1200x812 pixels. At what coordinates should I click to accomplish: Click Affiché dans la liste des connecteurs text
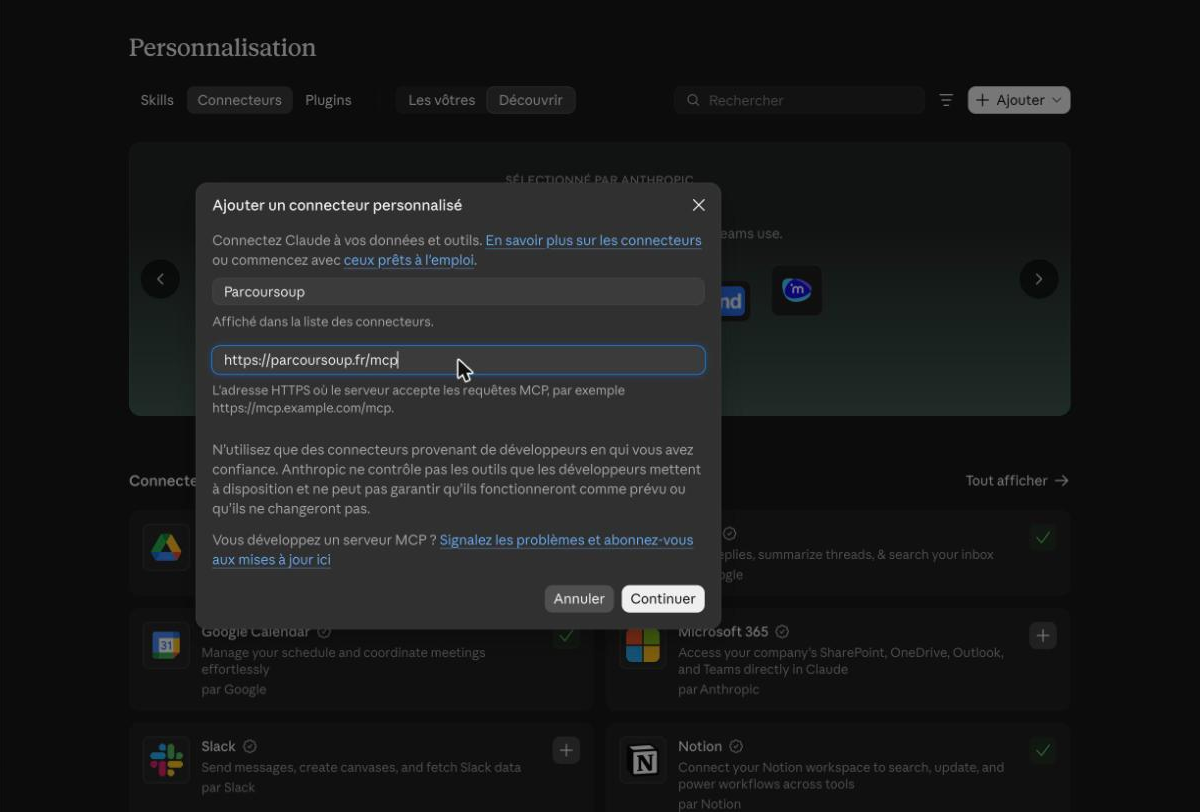click(323, 322)
